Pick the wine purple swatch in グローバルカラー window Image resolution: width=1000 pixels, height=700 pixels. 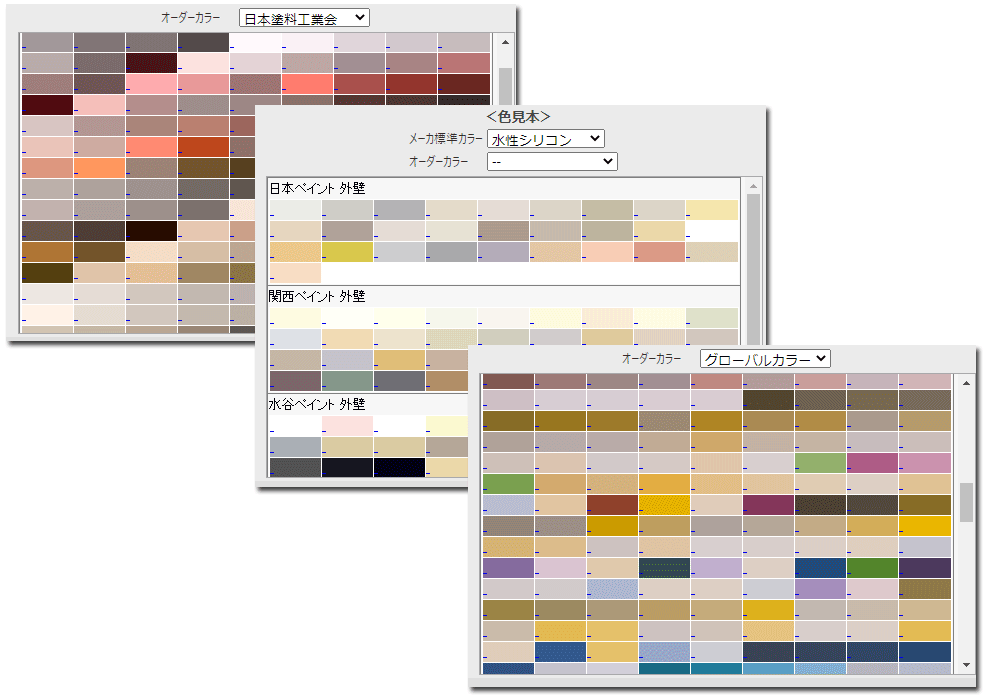pyautogui.click(x=768, y=505)
